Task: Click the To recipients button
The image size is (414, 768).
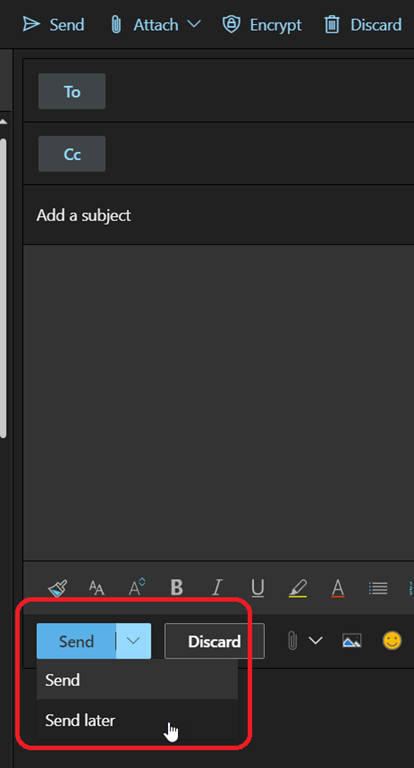Action: [x=72, y=92]
